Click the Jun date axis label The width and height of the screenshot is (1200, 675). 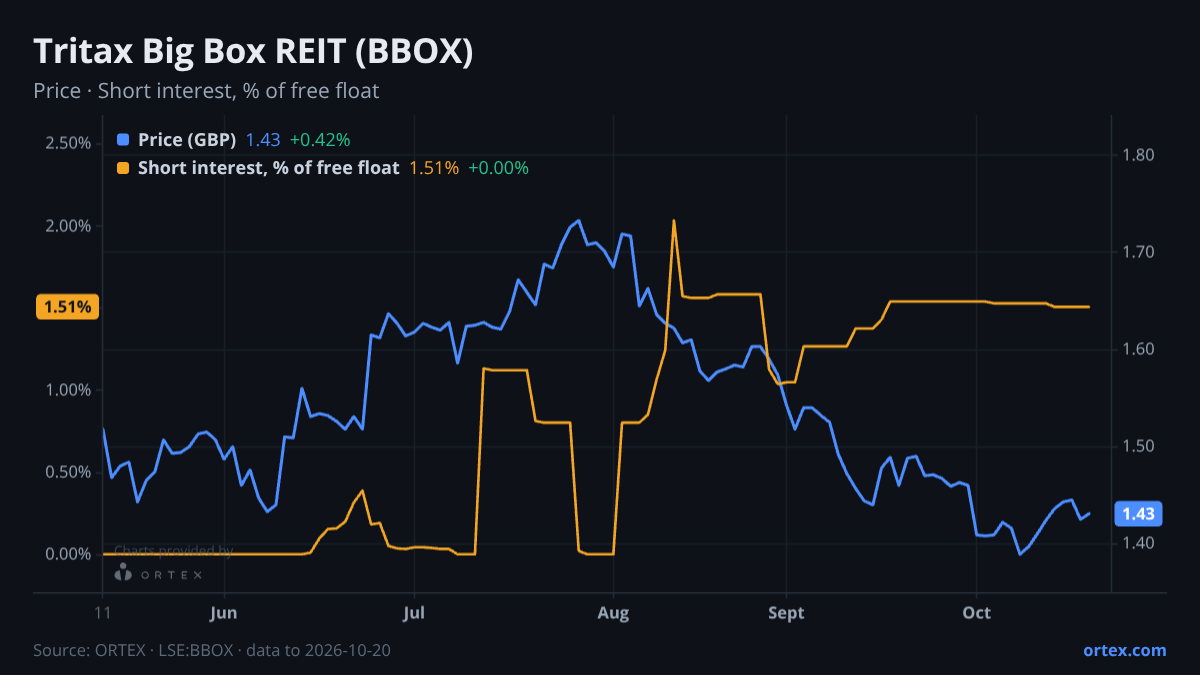pyautogui.click(x=225, y=613)
